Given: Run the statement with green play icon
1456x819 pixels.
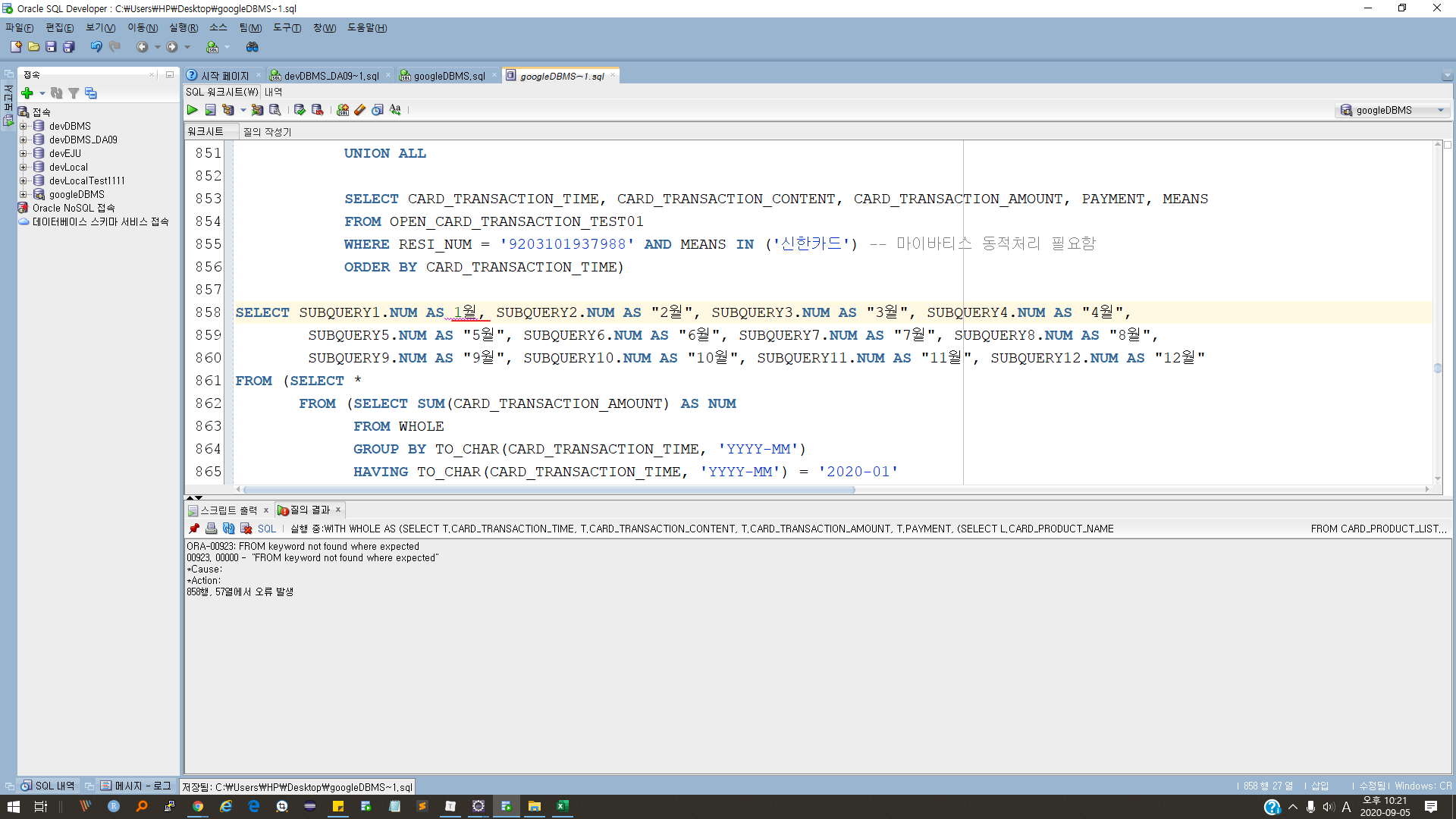Looking at the screenshot, I should pyautogui.click(x=193, y=110).
